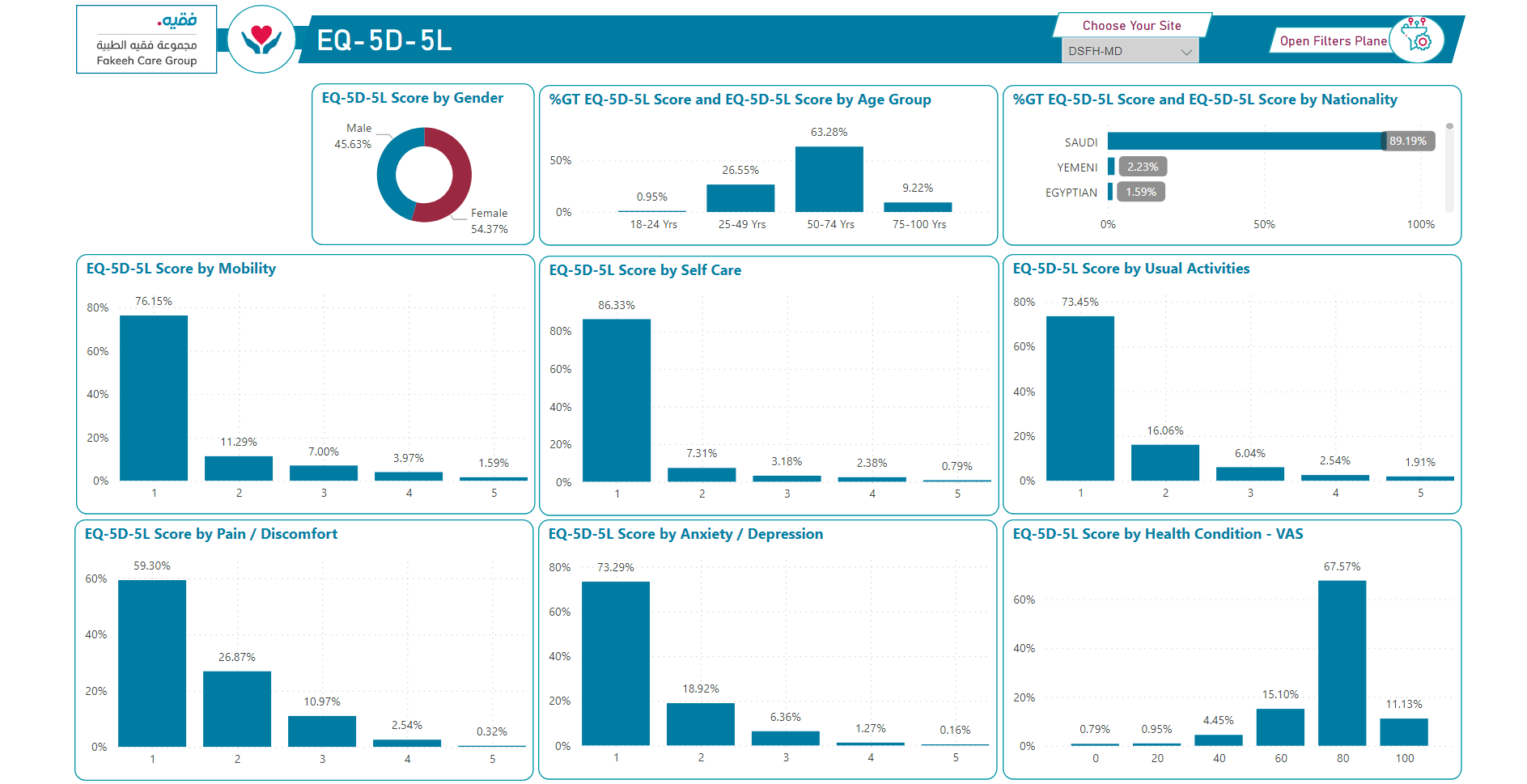Click the Open Filters Plane gear icon
The width and height of the screenshot is (1527, 784).
1417,38
